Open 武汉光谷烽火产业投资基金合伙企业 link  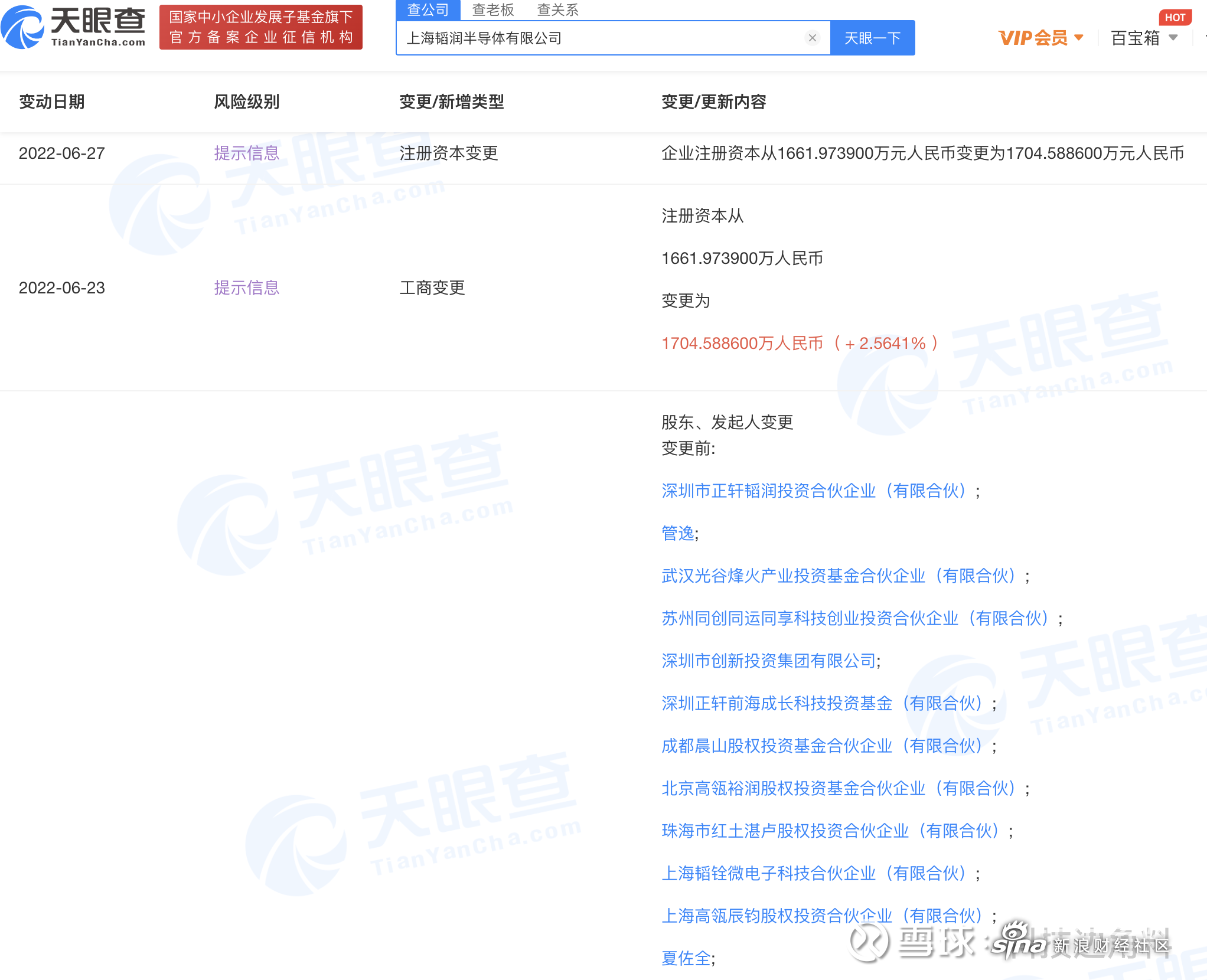(839, 576)
